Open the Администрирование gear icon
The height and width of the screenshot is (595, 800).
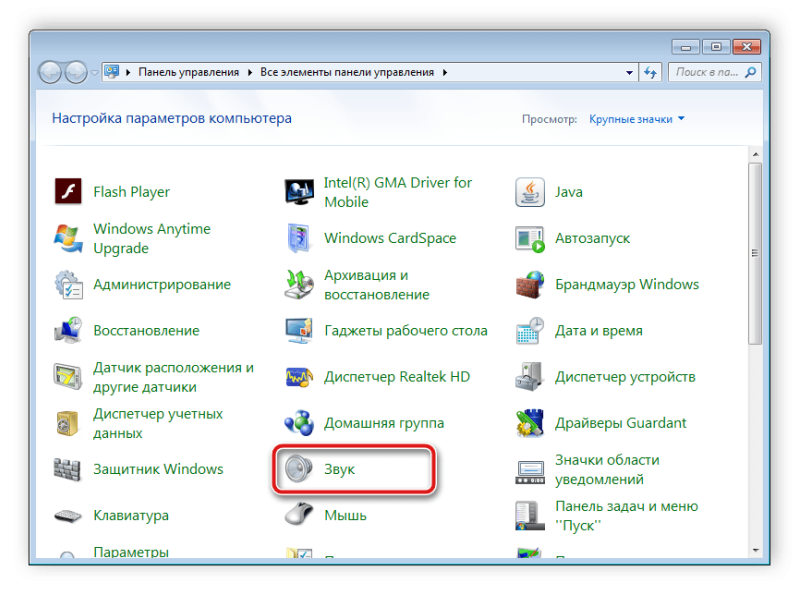68,285
